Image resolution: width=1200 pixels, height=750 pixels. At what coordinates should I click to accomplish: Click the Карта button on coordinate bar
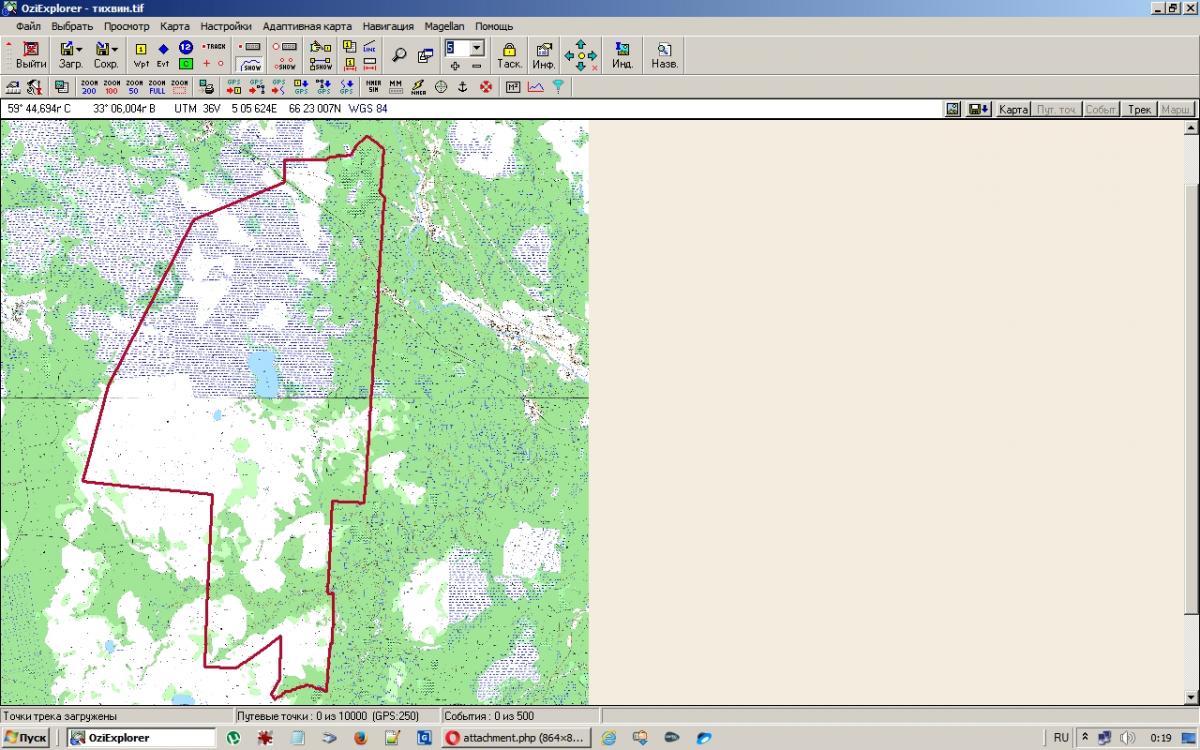point(1013,109)
